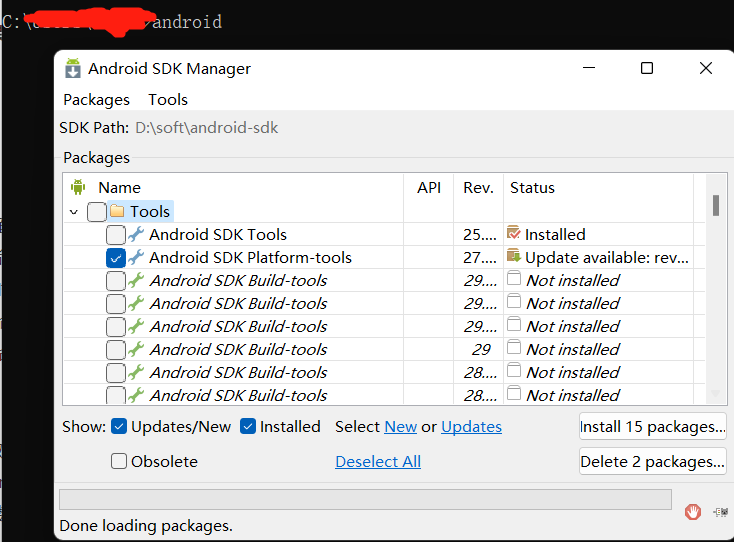734x542 pixels.
Task: Click the red stop icon in the status bar
Action: [693, 512]
